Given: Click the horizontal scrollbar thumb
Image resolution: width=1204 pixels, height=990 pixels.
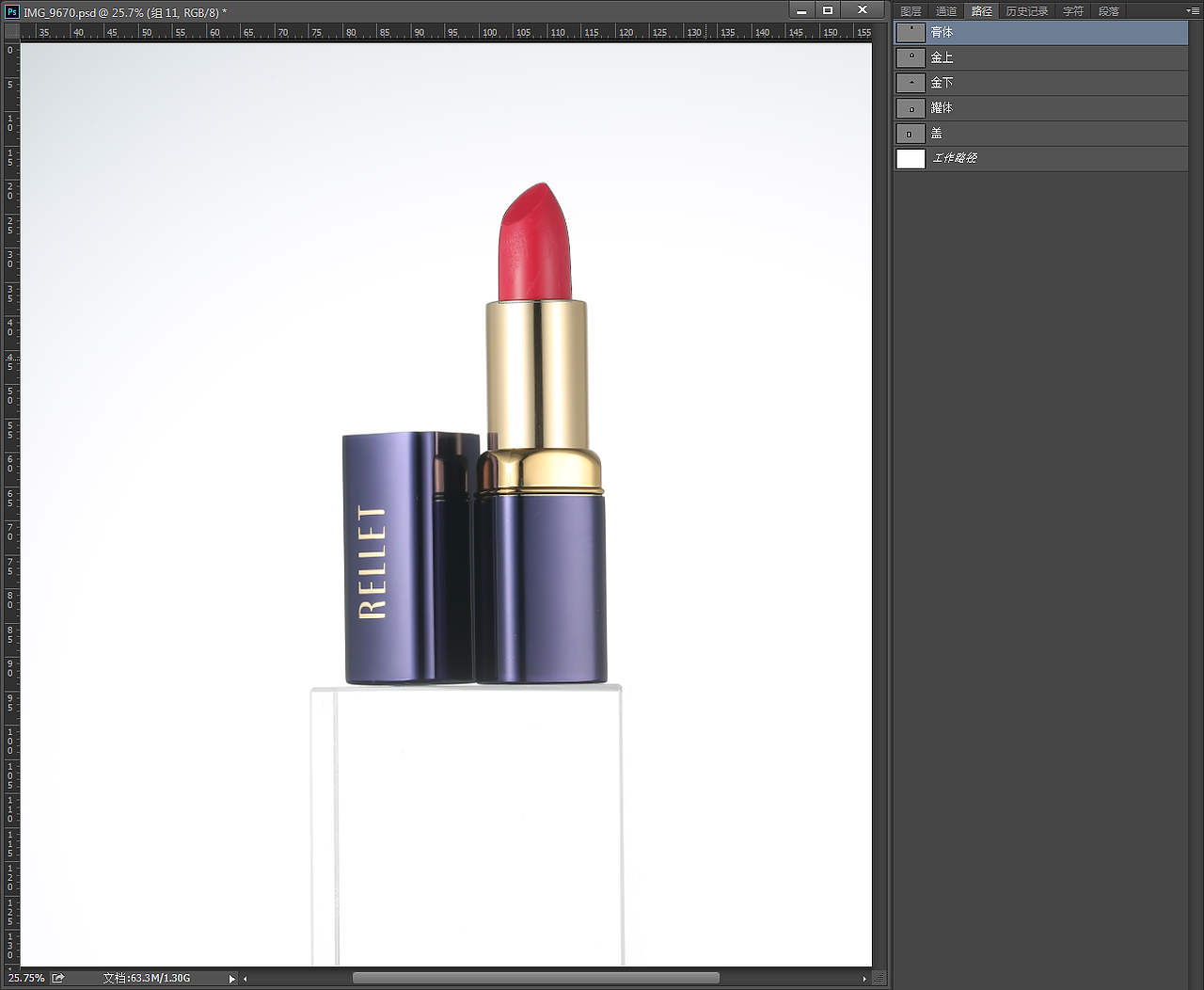Looking at the screenshot, I should click(535, 979).
